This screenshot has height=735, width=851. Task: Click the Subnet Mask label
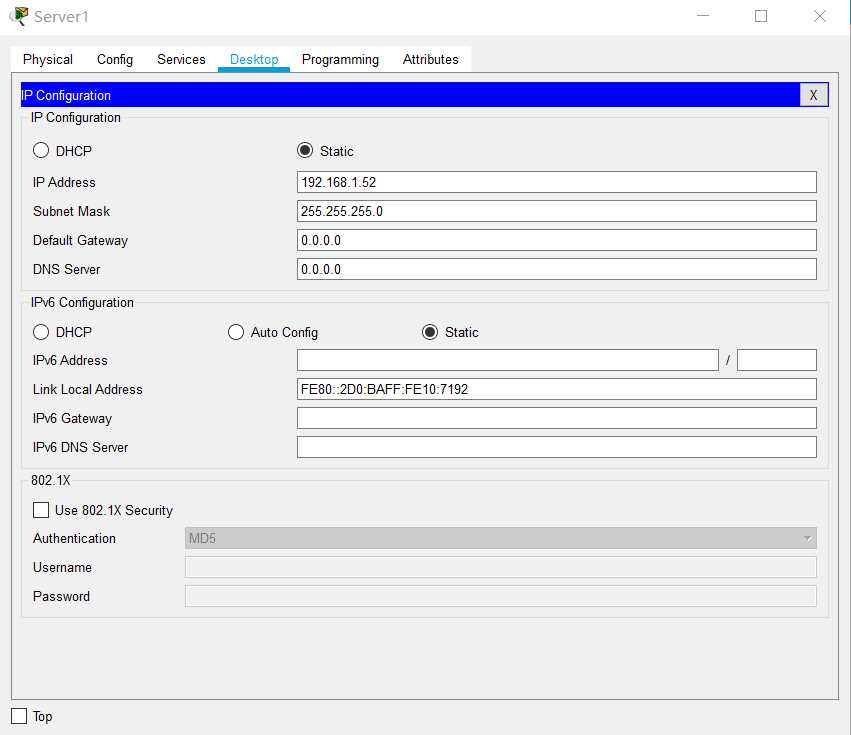coord(71,211)
